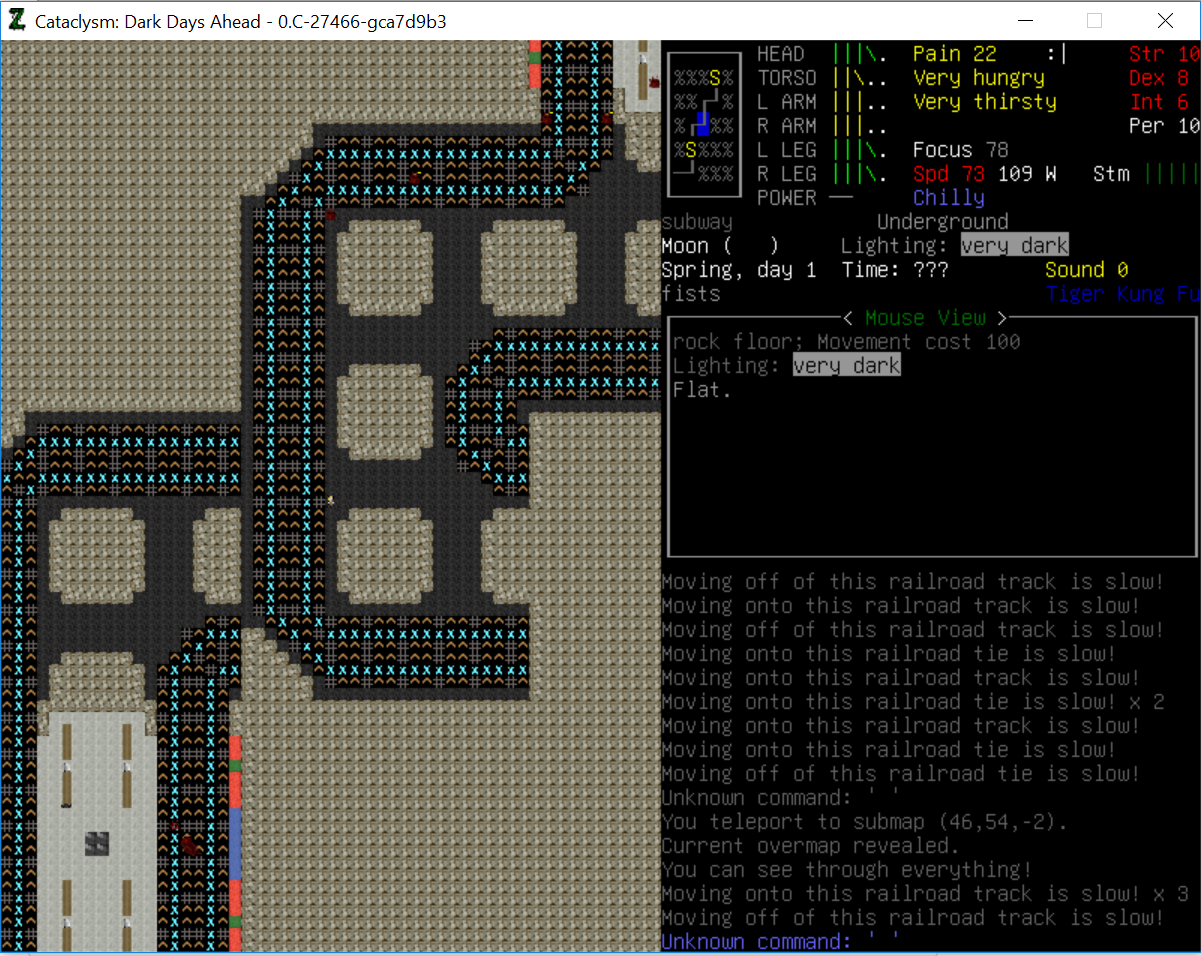Click the blue Unknown command message
This screenshot has width=1201, height=956.
click(x=781, y=942)
